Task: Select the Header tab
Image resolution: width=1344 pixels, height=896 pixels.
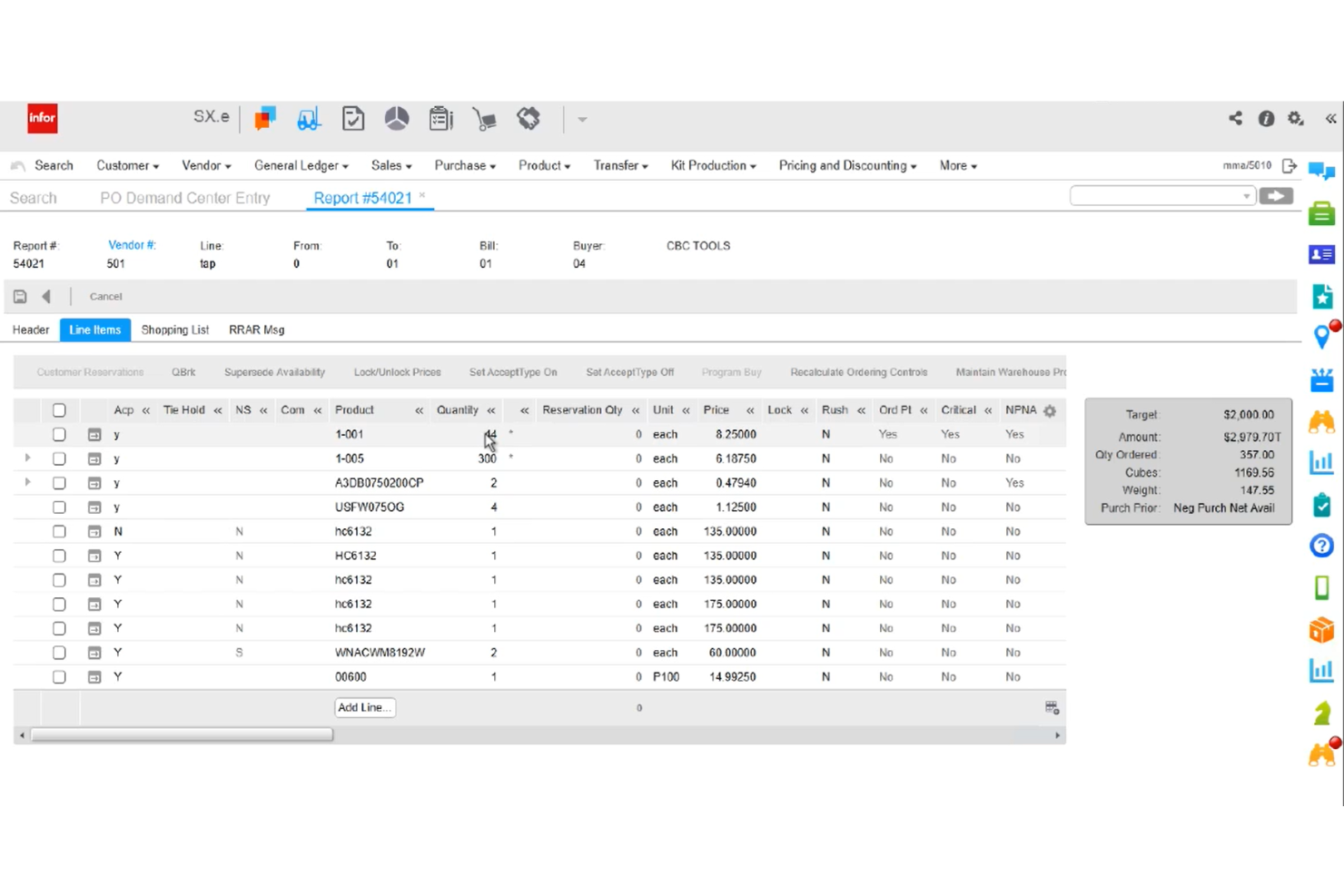Action: tap(30, 330)
